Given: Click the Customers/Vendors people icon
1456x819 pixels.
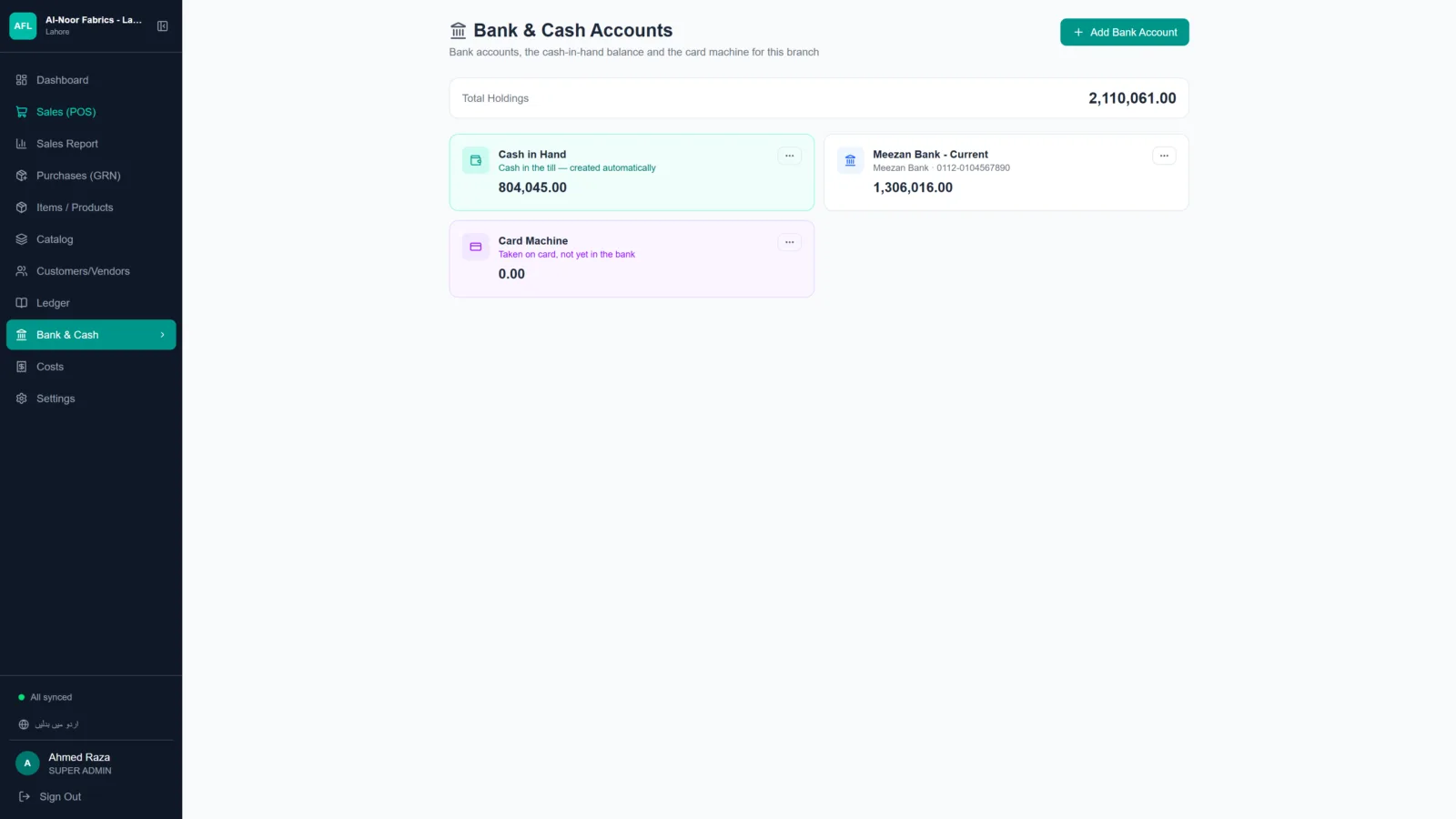Looking at the screenshot, I should 22,271.
